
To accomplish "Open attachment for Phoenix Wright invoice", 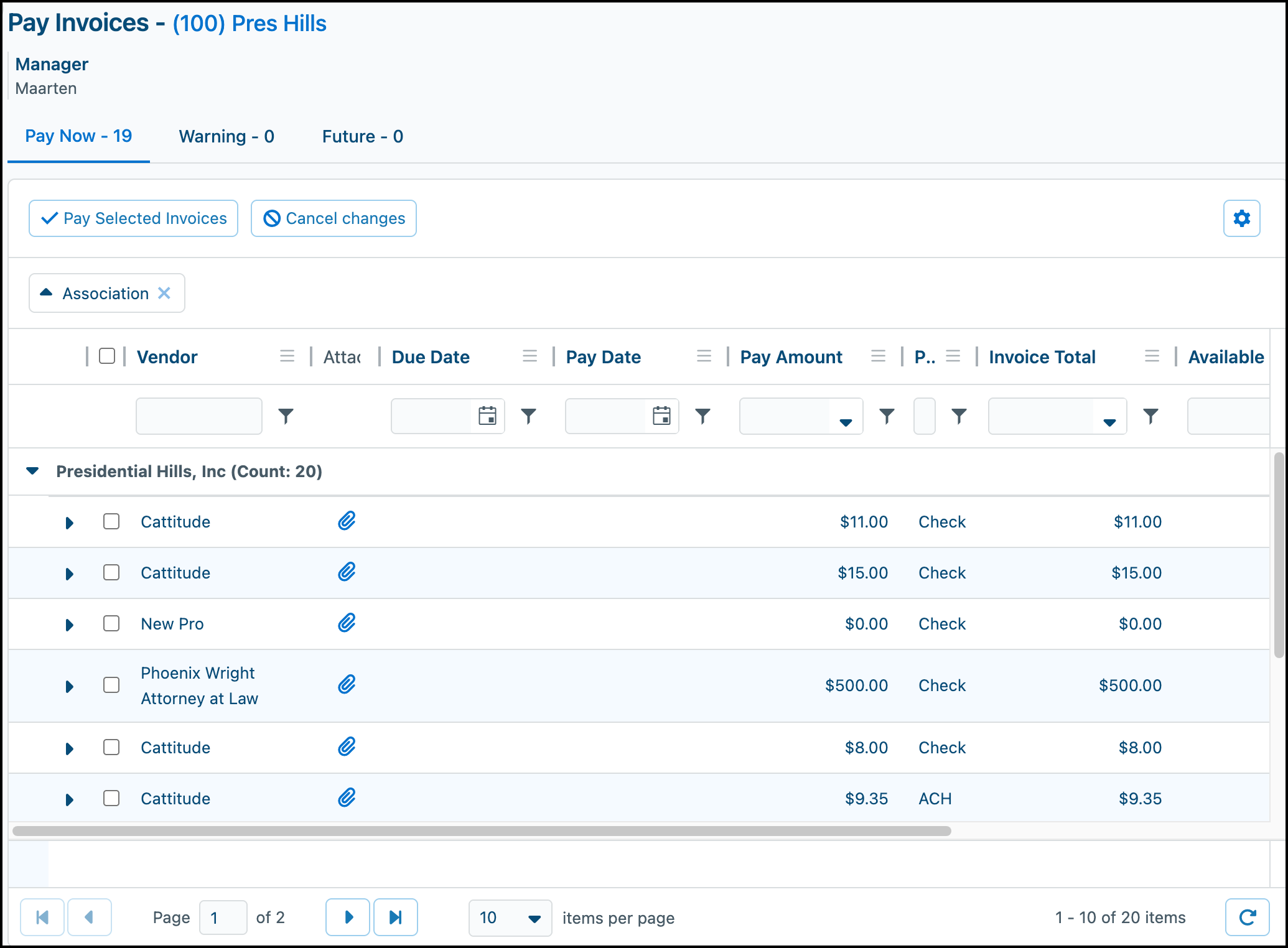I will point(347,685).
